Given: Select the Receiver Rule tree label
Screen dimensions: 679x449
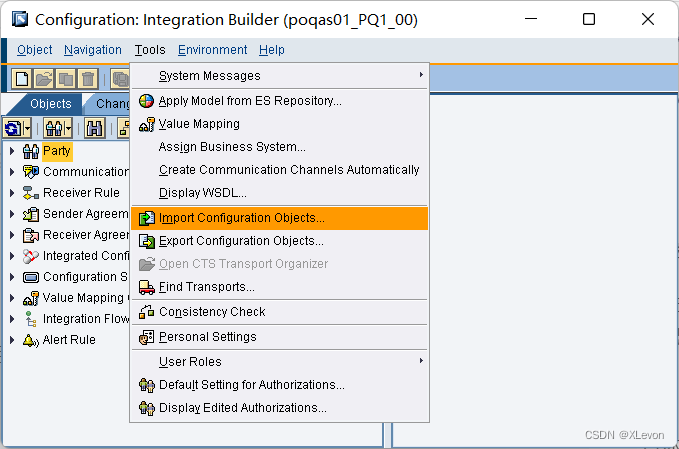Looking at the screenshot, I should (81, 193).
